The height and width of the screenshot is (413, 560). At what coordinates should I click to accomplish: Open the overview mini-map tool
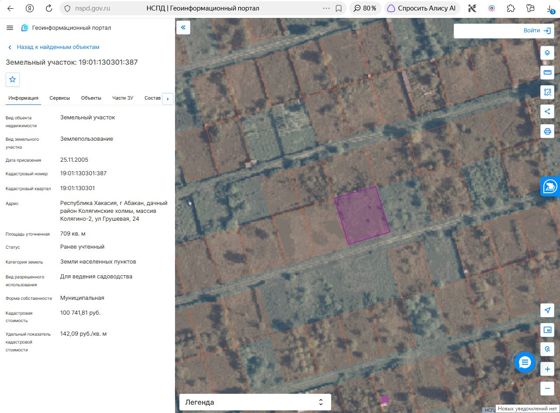547,329
